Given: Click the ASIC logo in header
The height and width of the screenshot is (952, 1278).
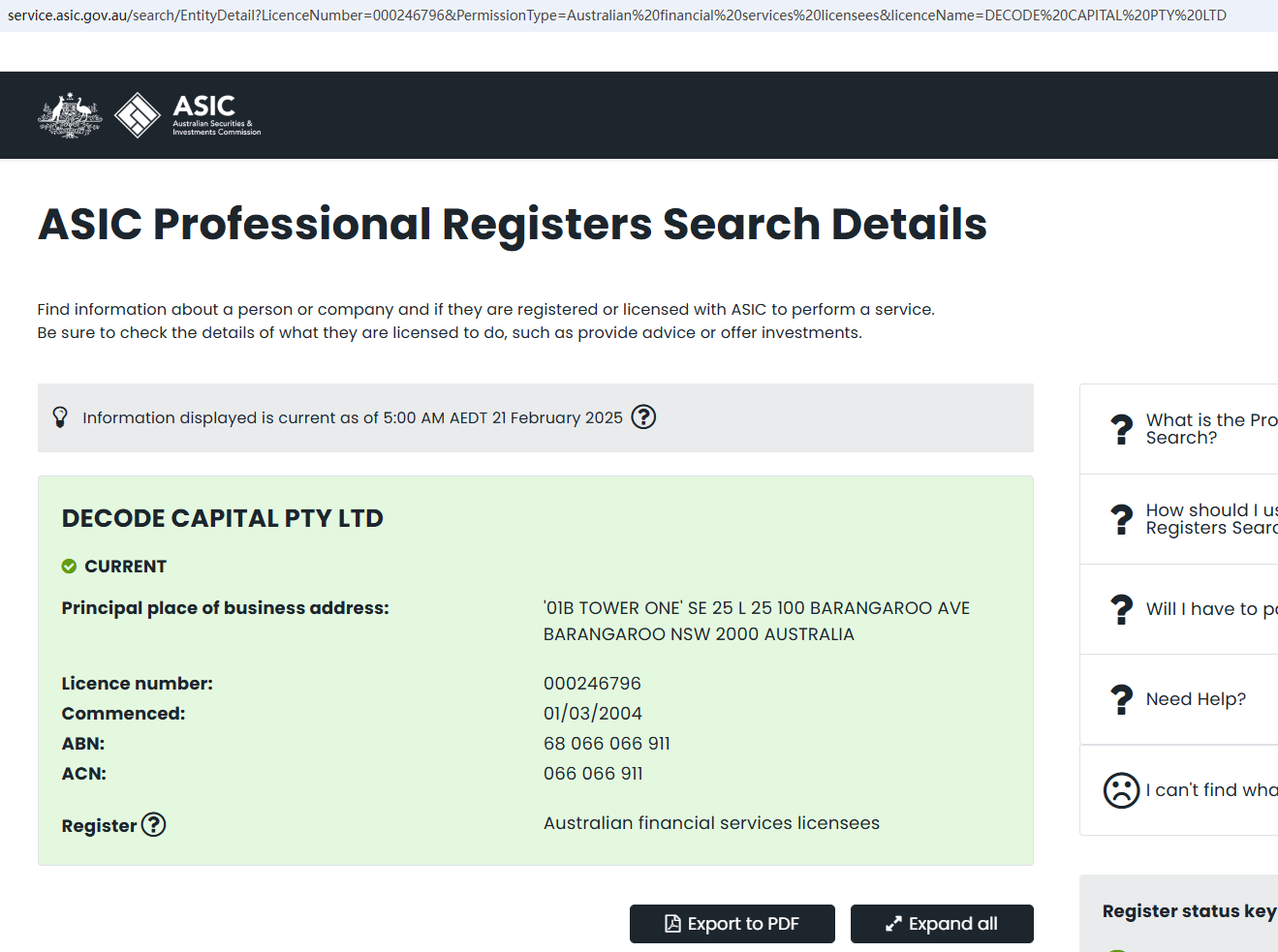Looking at the screenshot, I should click(189, 115).
